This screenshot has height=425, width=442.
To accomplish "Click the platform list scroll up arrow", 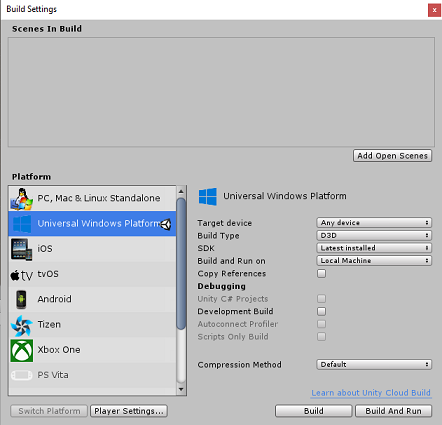I will 181,191.
